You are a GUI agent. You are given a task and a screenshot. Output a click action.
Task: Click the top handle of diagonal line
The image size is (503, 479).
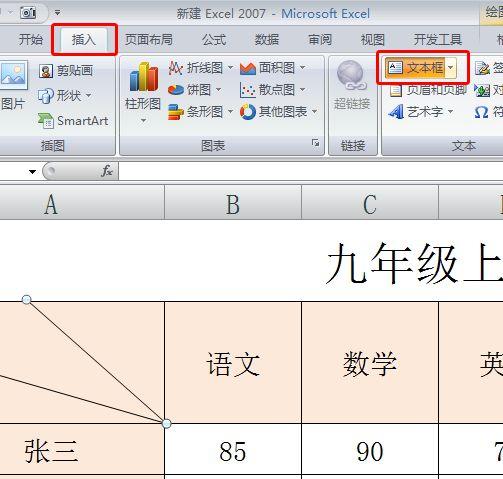click(x=27, y=299)
